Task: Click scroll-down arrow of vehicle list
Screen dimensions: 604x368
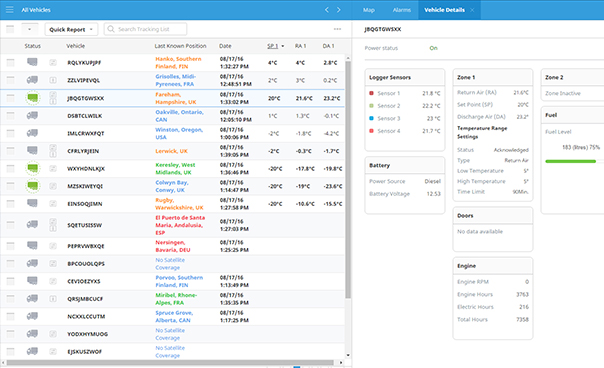Action: (x=348, y=355)
